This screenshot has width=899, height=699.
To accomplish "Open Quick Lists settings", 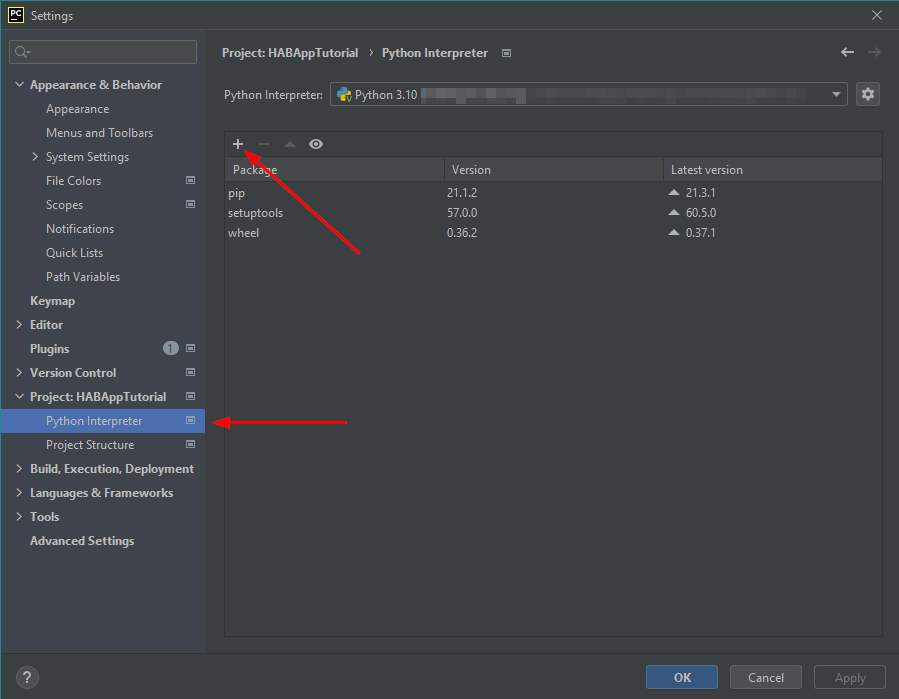I will [75, 253].
